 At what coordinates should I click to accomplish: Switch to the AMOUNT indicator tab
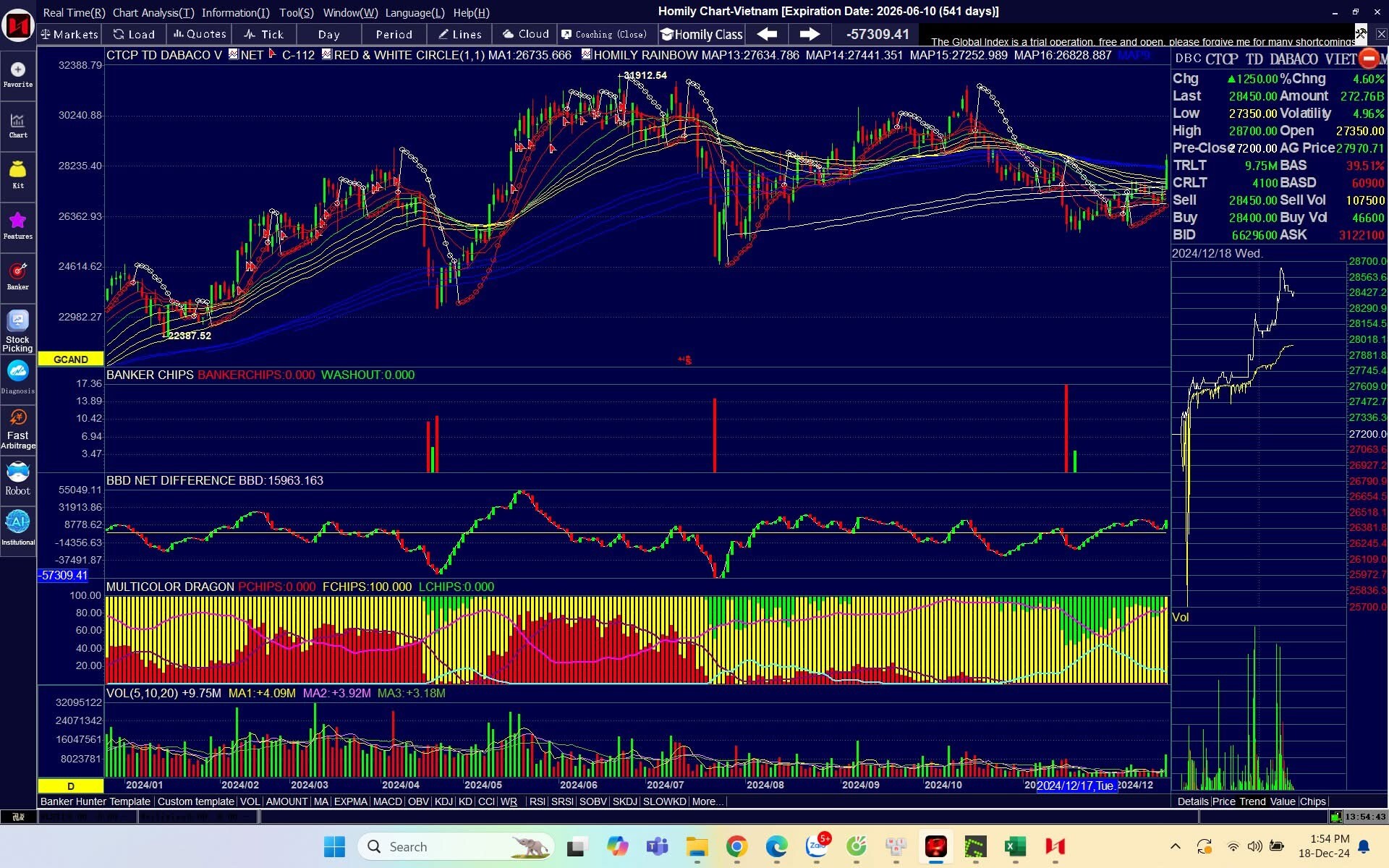(x=286, y=801)
